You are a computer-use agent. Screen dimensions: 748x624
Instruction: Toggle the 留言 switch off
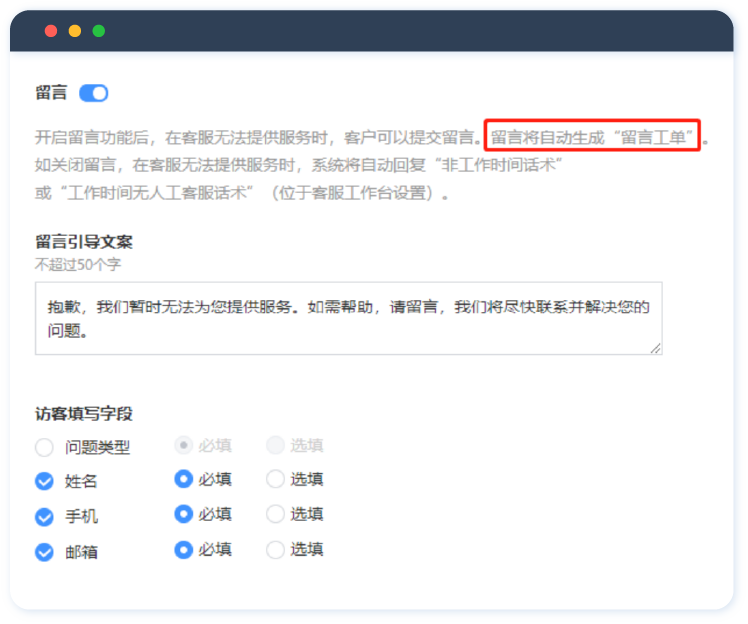point(93,93)
